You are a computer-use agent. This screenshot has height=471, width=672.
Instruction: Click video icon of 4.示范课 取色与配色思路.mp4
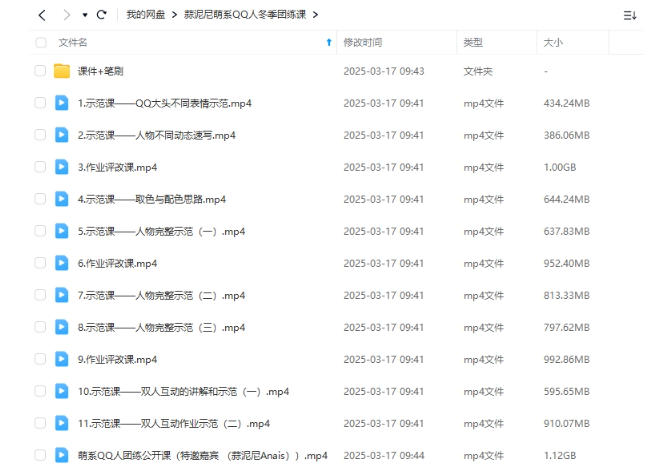[x=62, y=199]
